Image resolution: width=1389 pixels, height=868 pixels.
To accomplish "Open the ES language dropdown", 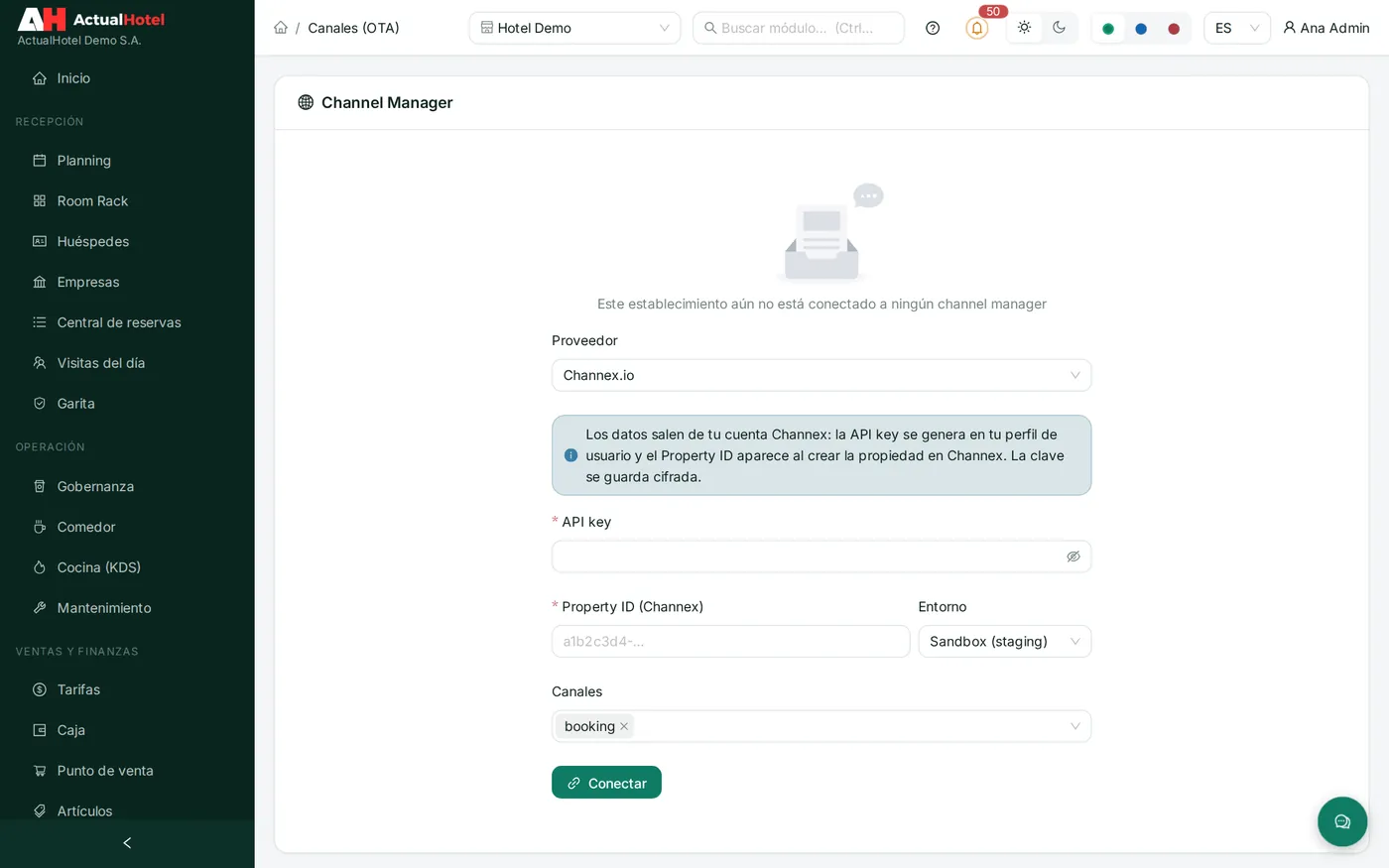I will (x=1237, y=28).
